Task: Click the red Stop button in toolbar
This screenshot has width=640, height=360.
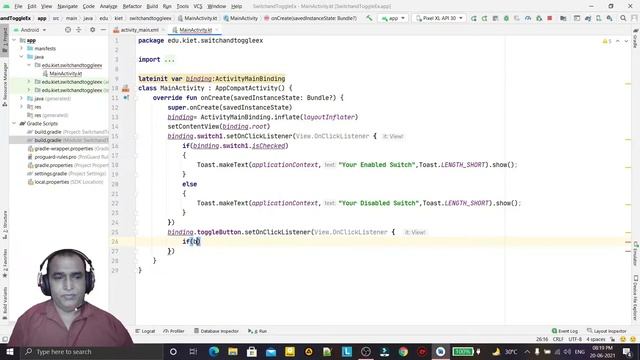Action: (x=550, y=18)
